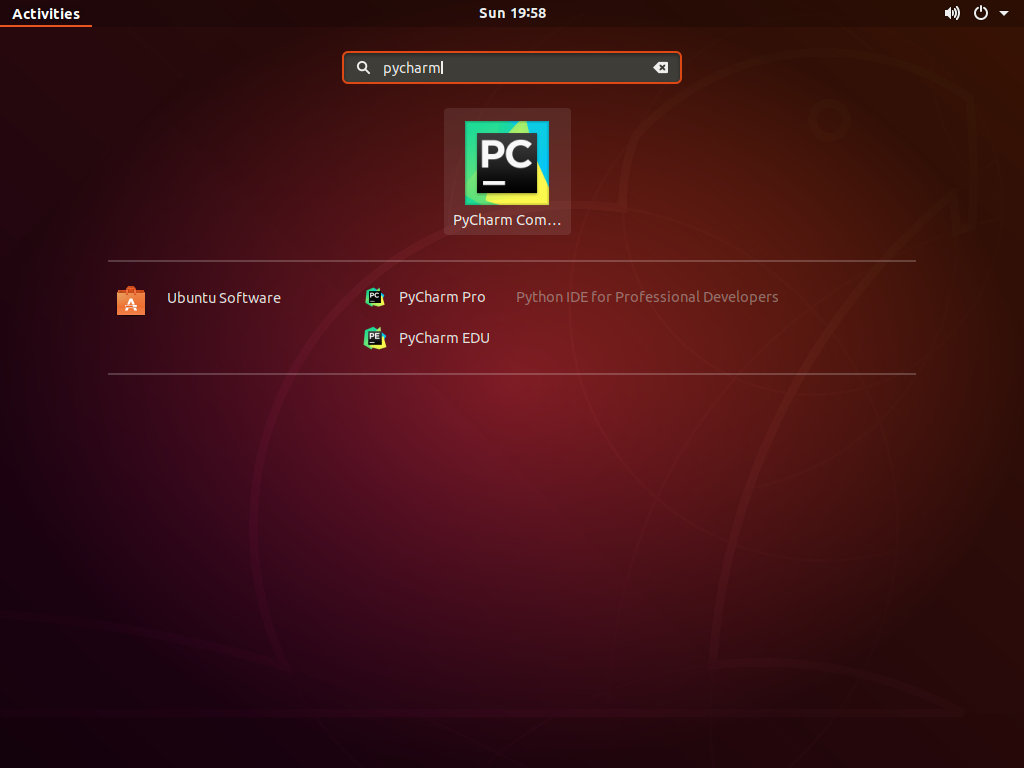Select the 'PyCharm EDU' result text
The image size is (1024, 768).
pyautogui.click(x=444, y=338)
